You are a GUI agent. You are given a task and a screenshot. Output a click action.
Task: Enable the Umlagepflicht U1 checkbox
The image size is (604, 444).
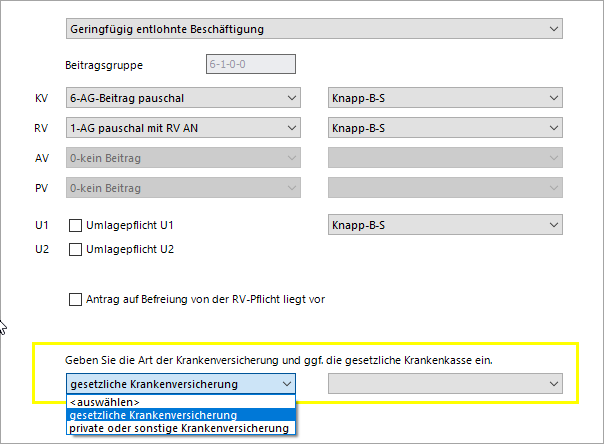tap(75, 225)
